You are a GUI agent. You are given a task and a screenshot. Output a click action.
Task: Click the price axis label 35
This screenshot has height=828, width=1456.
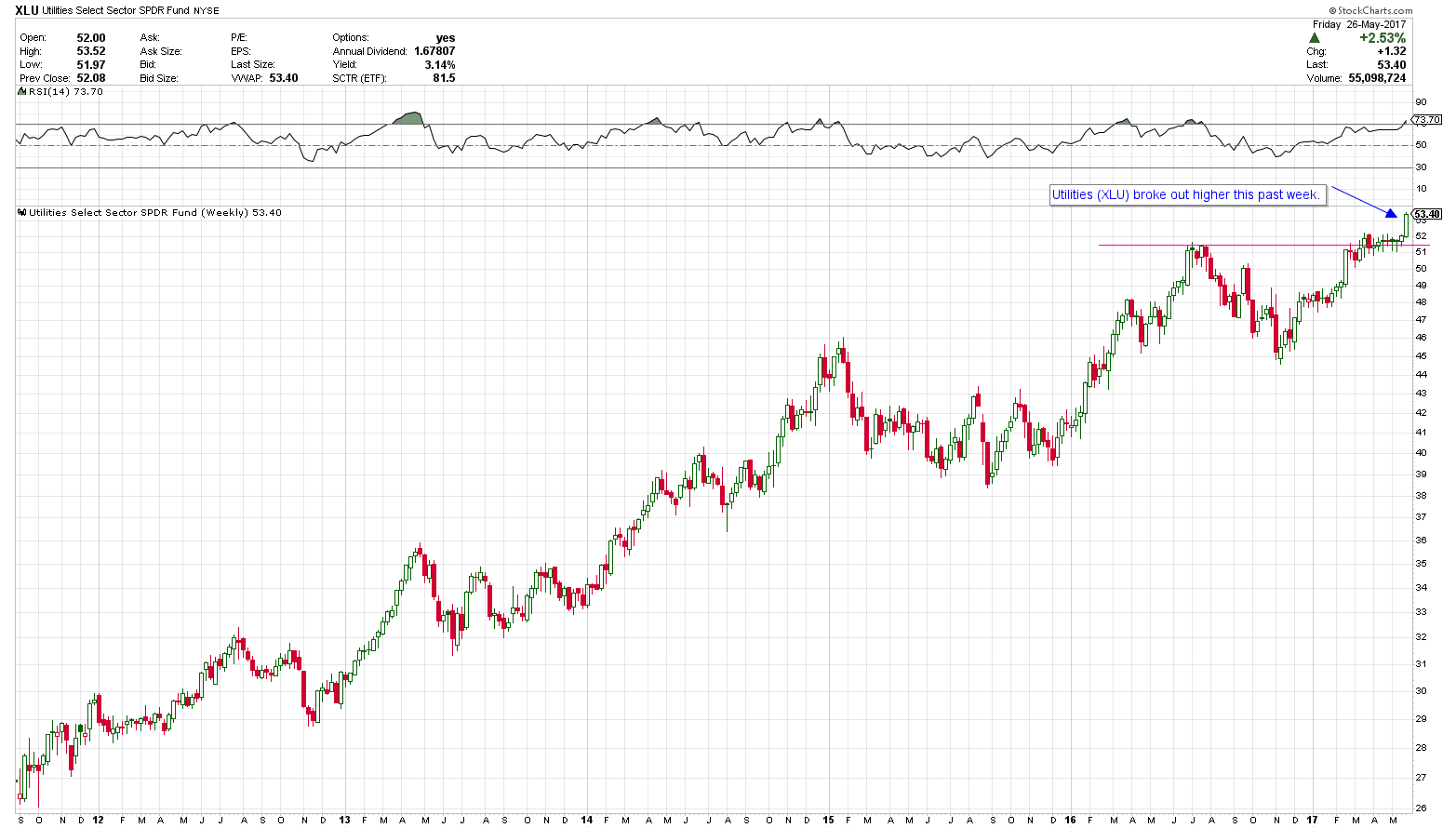tap(1421, 564)
